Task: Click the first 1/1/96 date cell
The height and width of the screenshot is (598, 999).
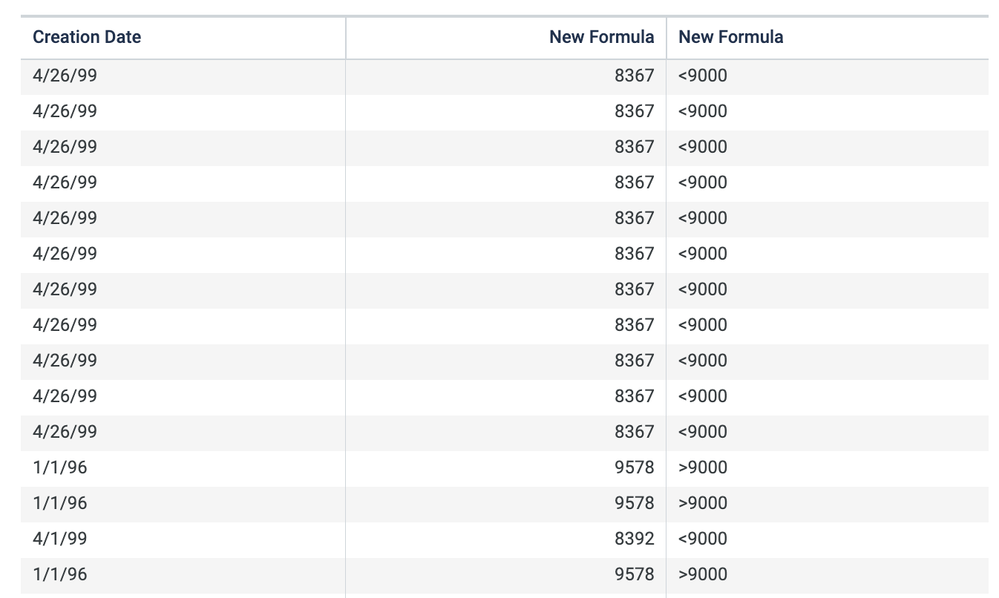Action: coord(60,467)
